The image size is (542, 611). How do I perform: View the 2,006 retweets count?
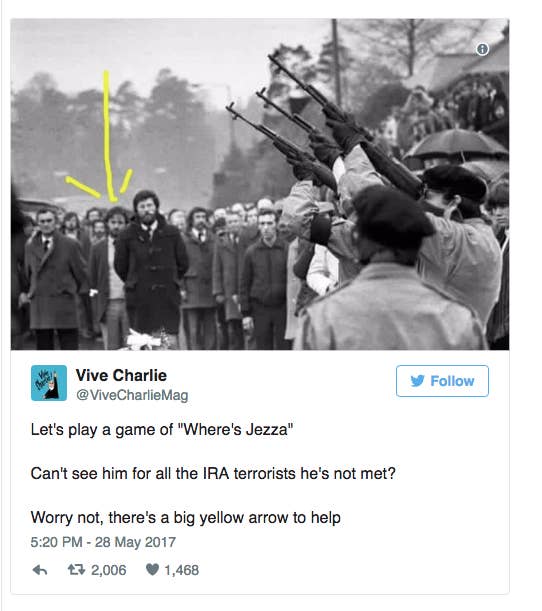[x=109, y=570]
